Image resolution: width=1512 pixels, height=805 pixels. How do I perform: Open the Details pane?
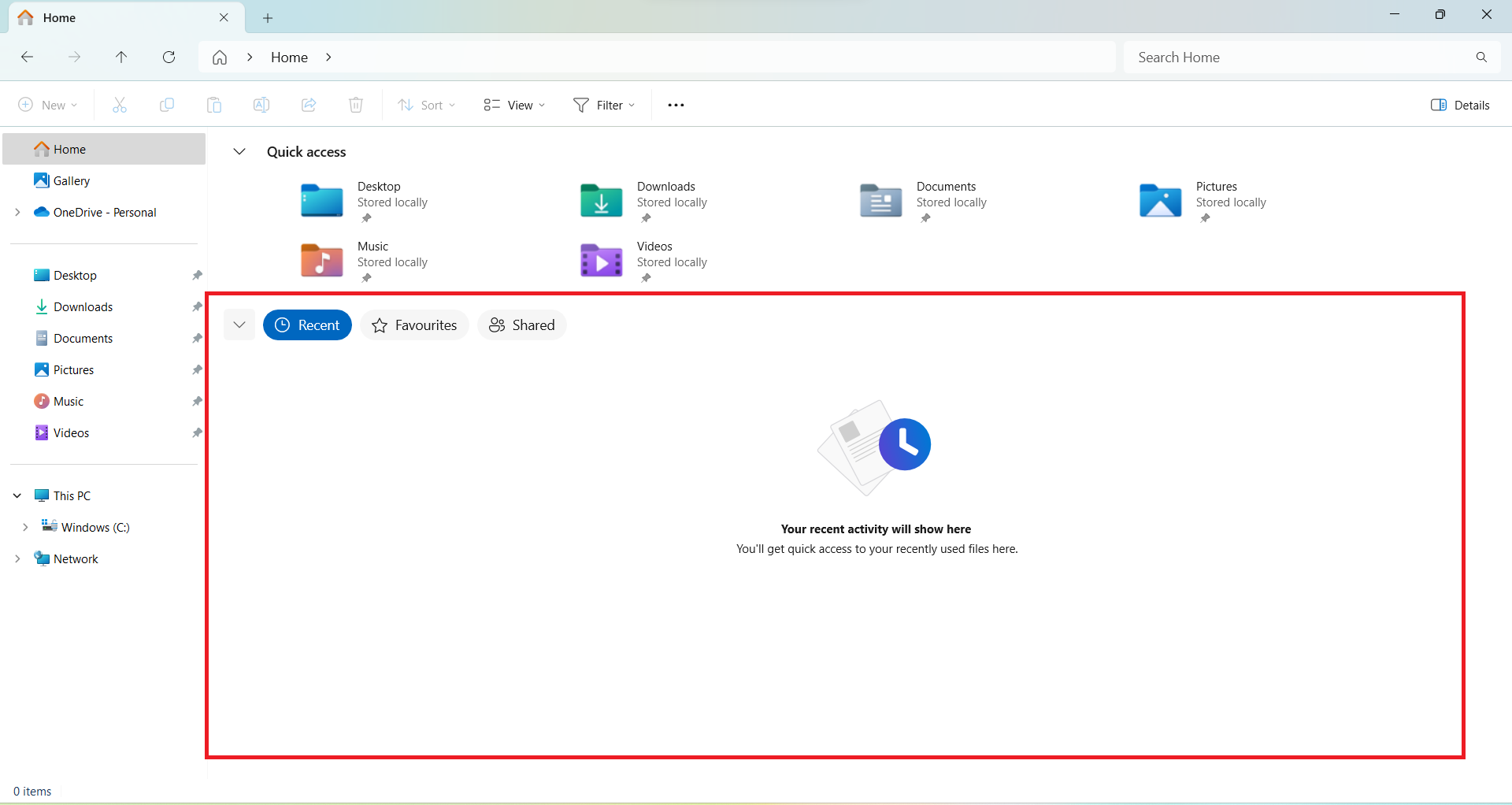(1459, 104)
